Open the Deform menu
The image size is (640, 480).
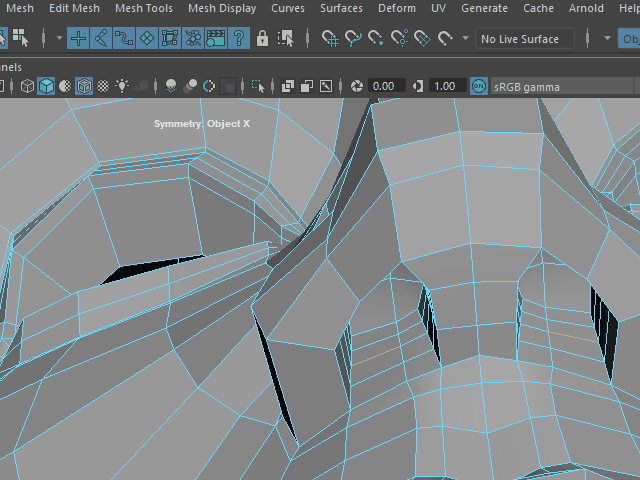coord(395,8)
